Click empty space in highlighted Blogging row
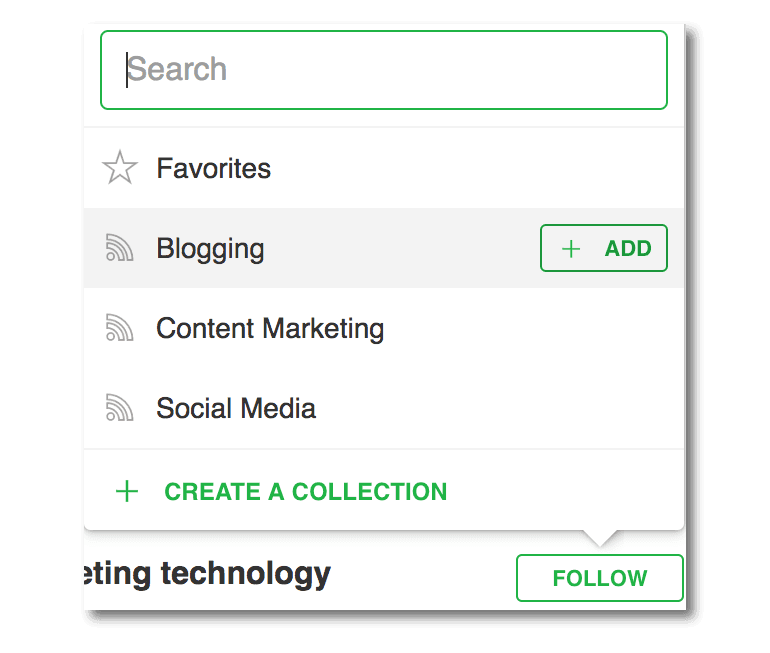The height and width of the screenshot is (653, 770). click(400, 248)
